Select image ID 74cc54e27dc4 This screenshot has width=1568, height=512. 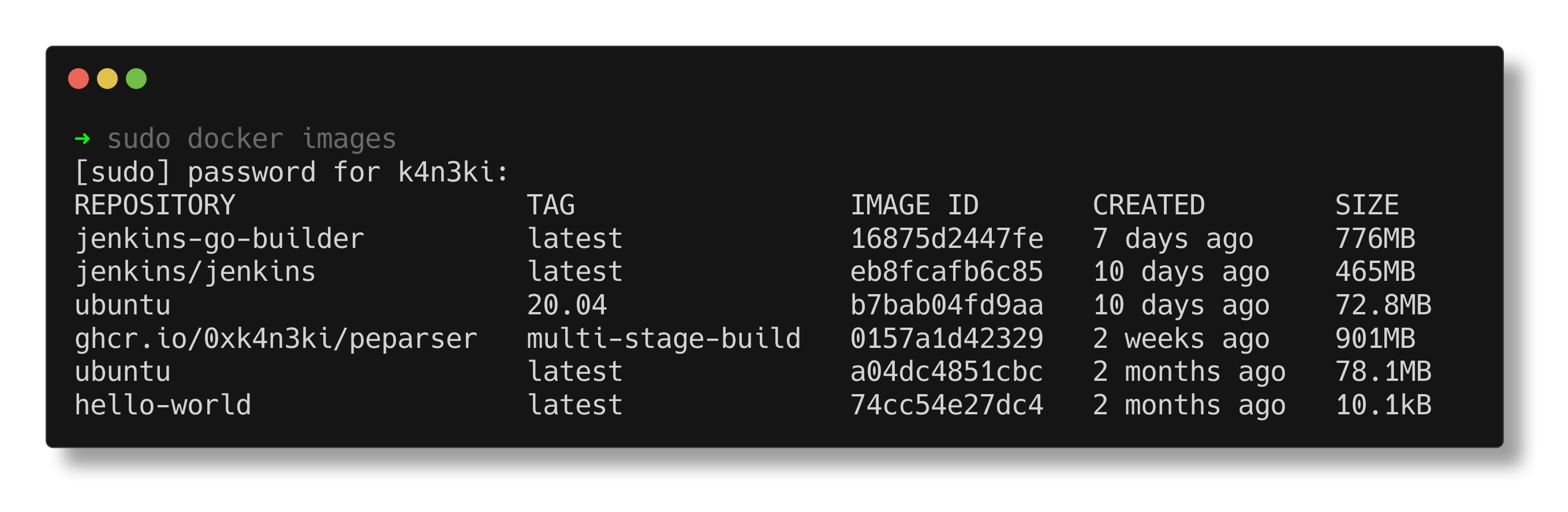click(x=947, y=405)
